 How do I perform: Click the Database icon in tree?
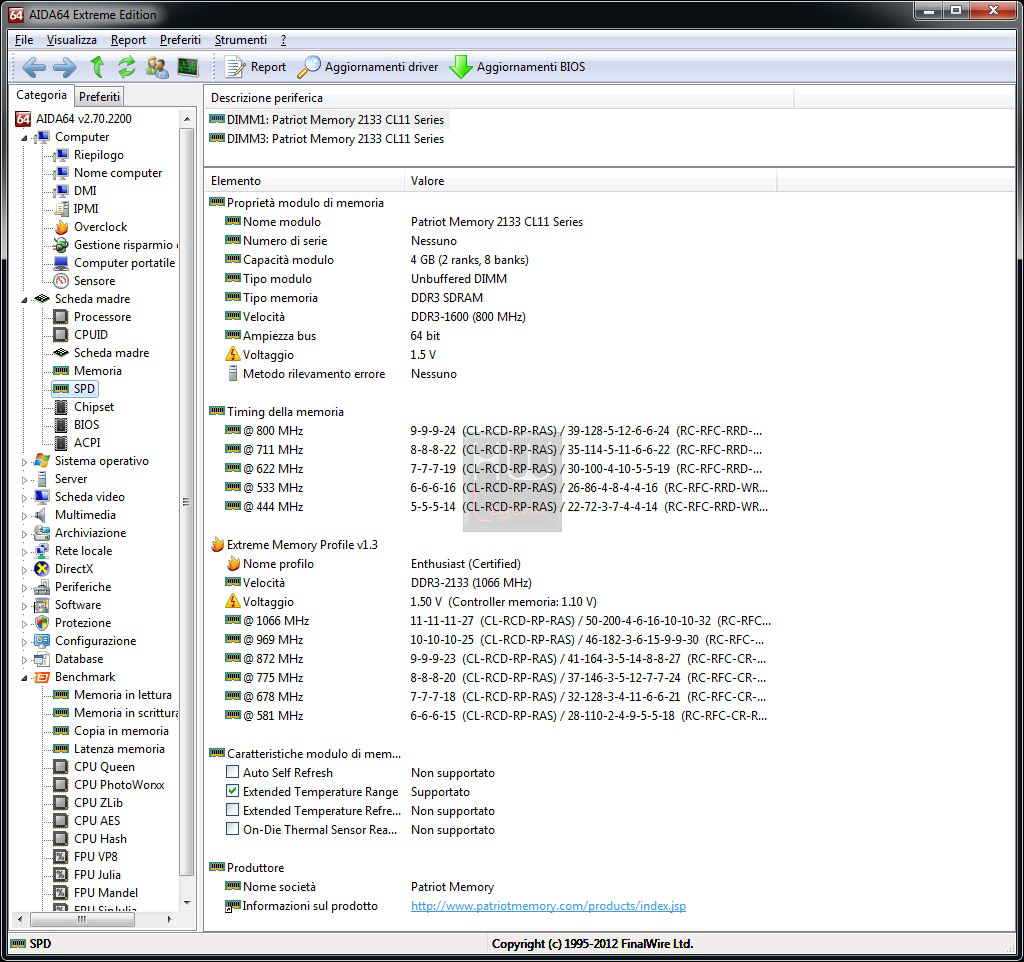coord(42,659)
